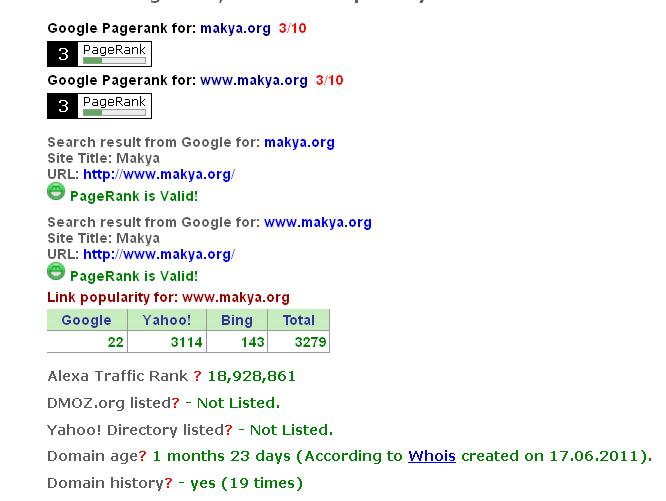This screenshot has height=501, width=666.
Task: Select the Bing count 143 cell
Action: (x=237, y=342)
